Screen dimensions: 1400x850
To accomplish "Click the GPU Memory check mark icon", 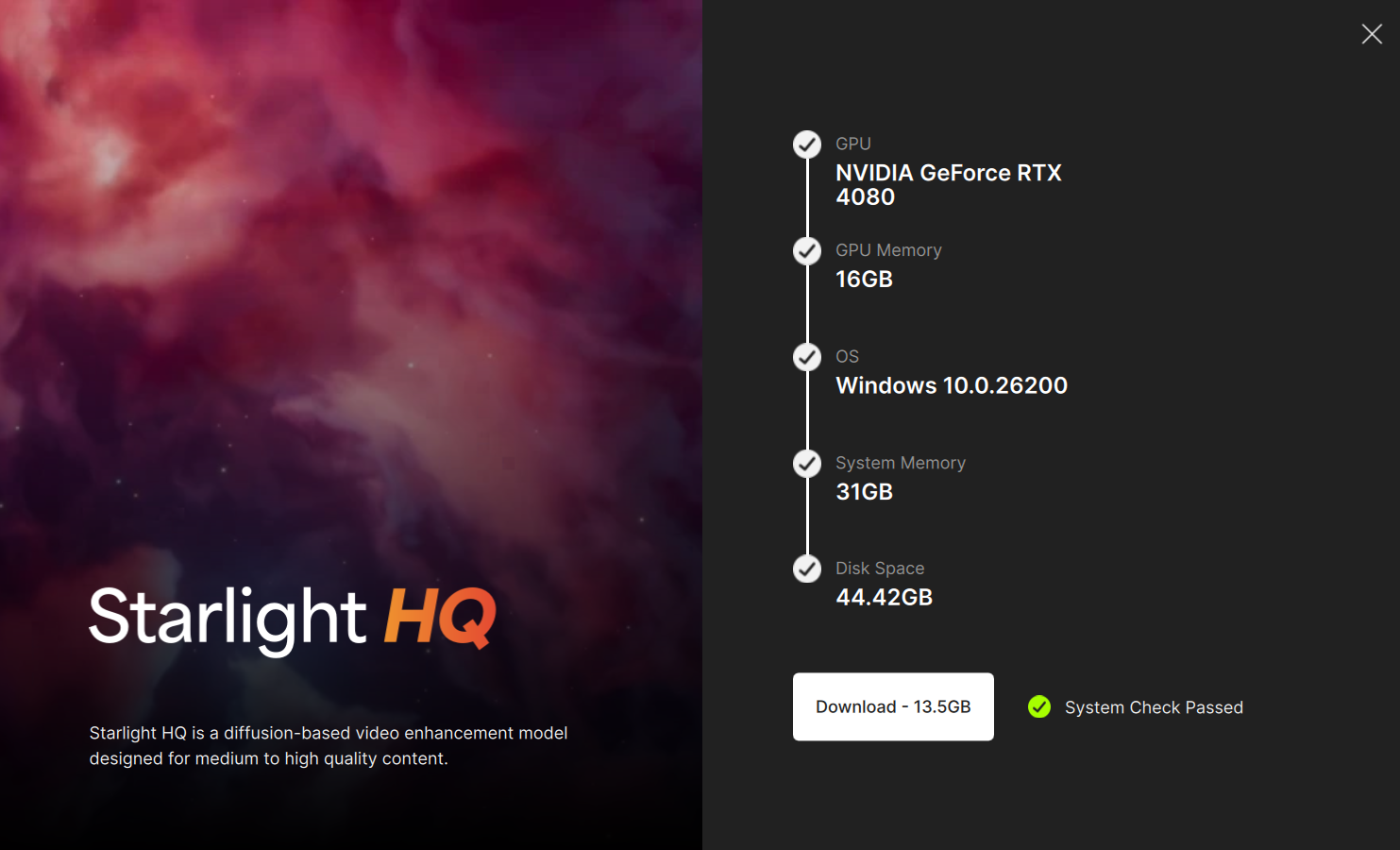I will coord(807,251).
